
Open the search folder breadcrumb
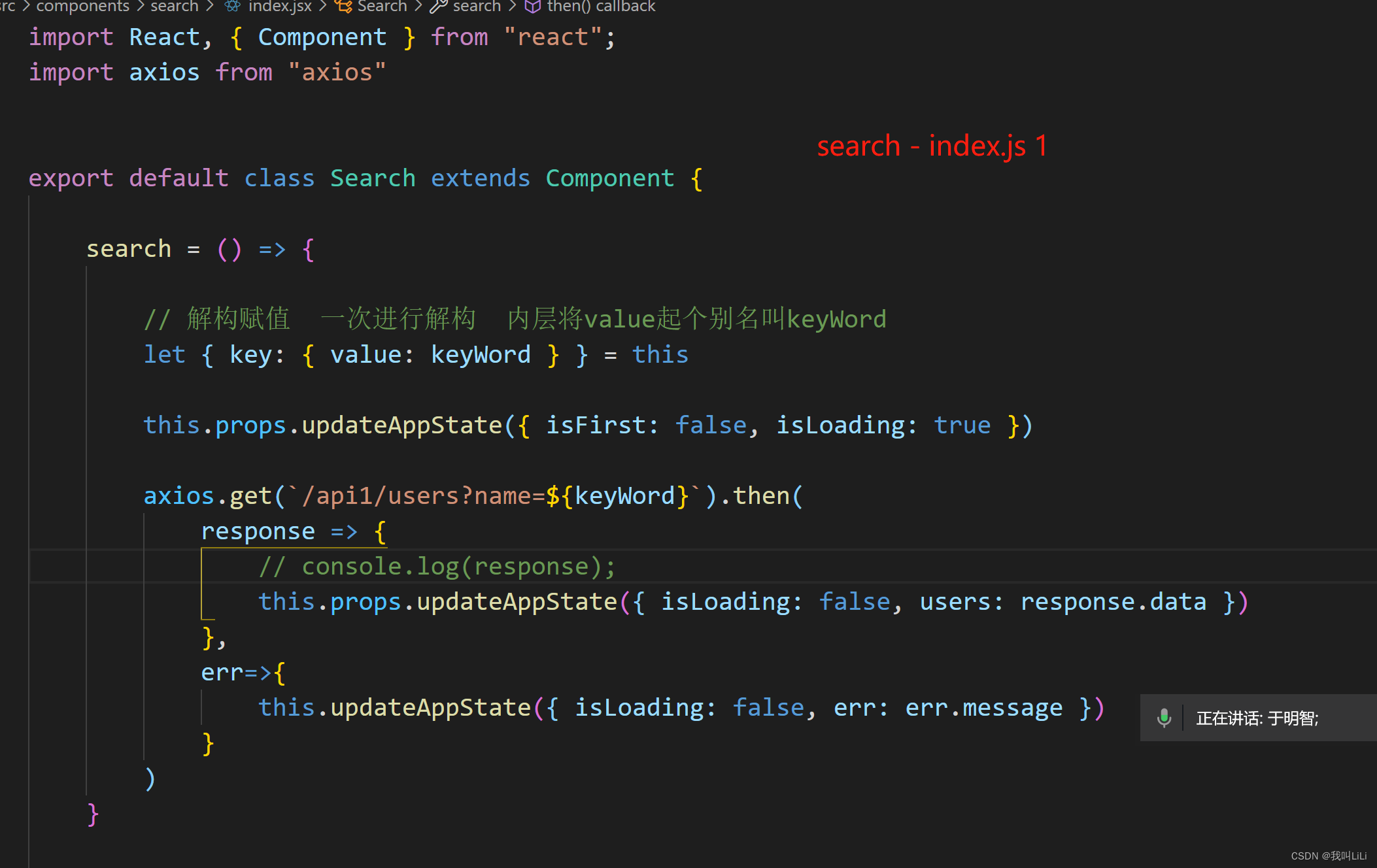[174, 6]
